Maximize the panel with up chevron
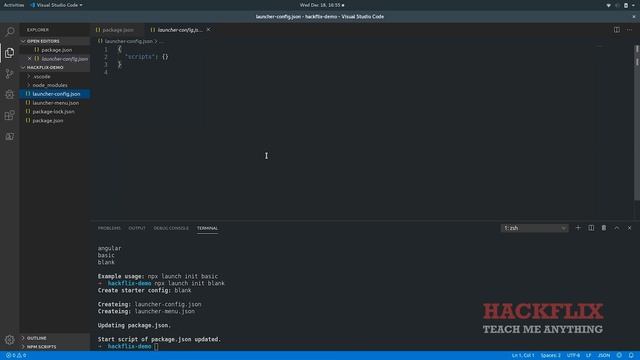Image resolution: width=640 pixels, height=360 pixels. (x=617, y=228)
